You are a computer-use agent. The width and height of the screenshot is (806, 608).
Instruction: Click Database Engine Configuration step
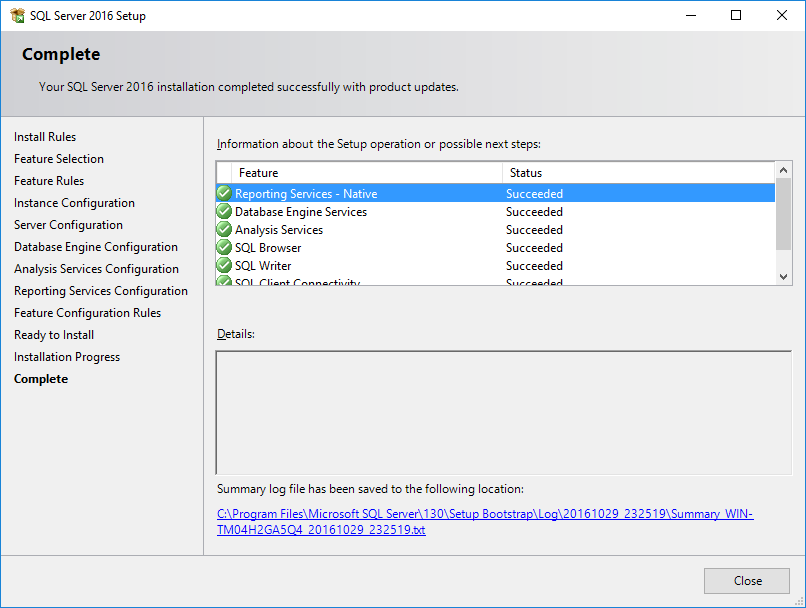(96, 247)
